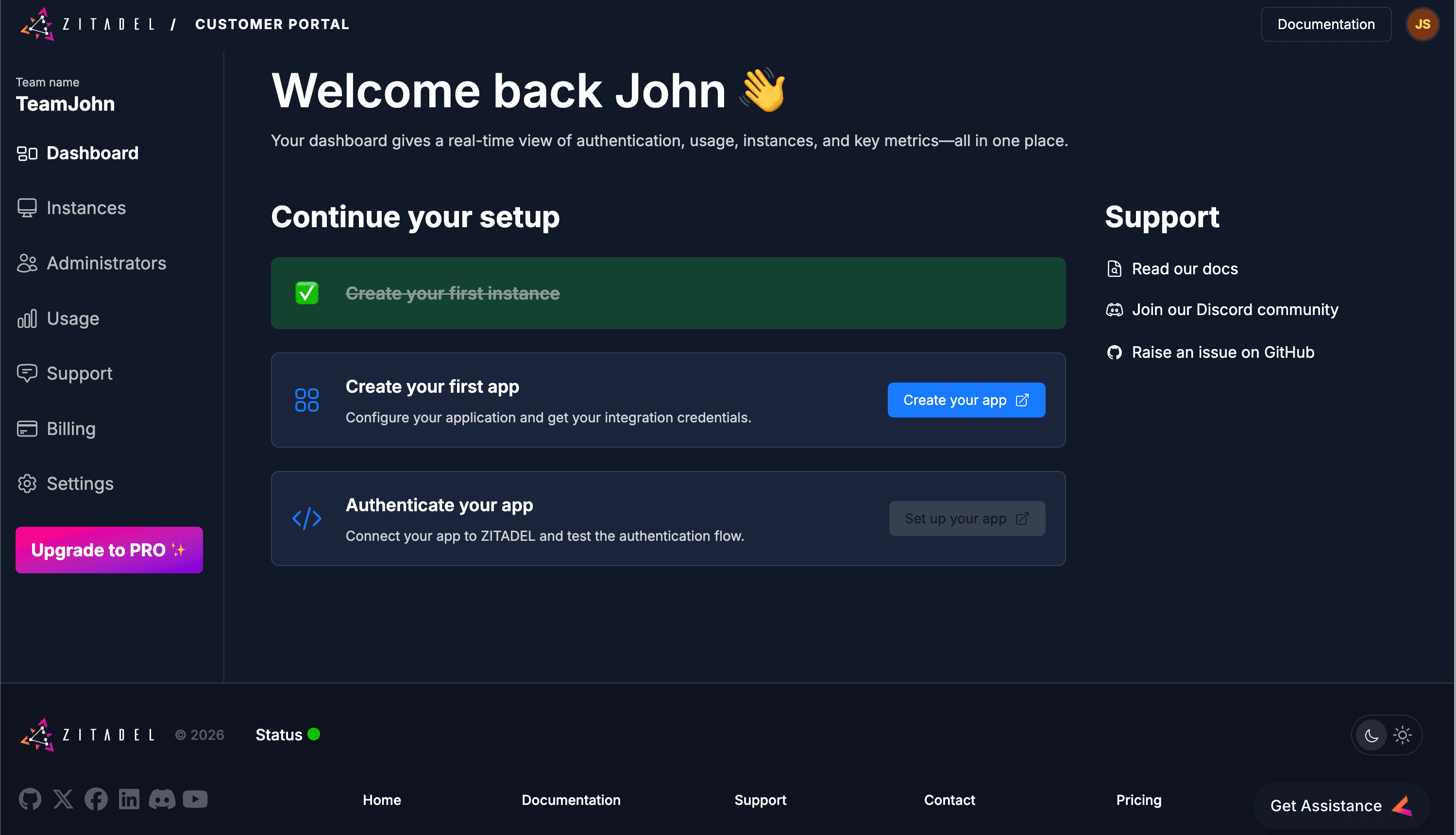Viewport: 1456px width, 835px height.
Task: Go to Billing in sidebar
Action: (x=71, y=428)
